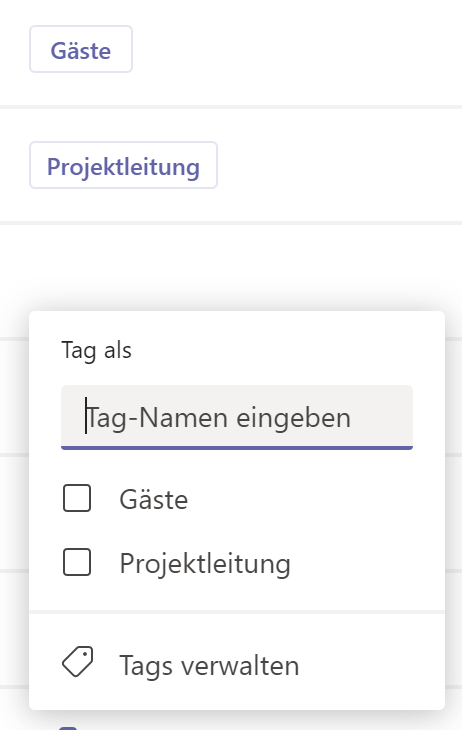Click the tag icon beside Tags verwalten

coord(77,661)
